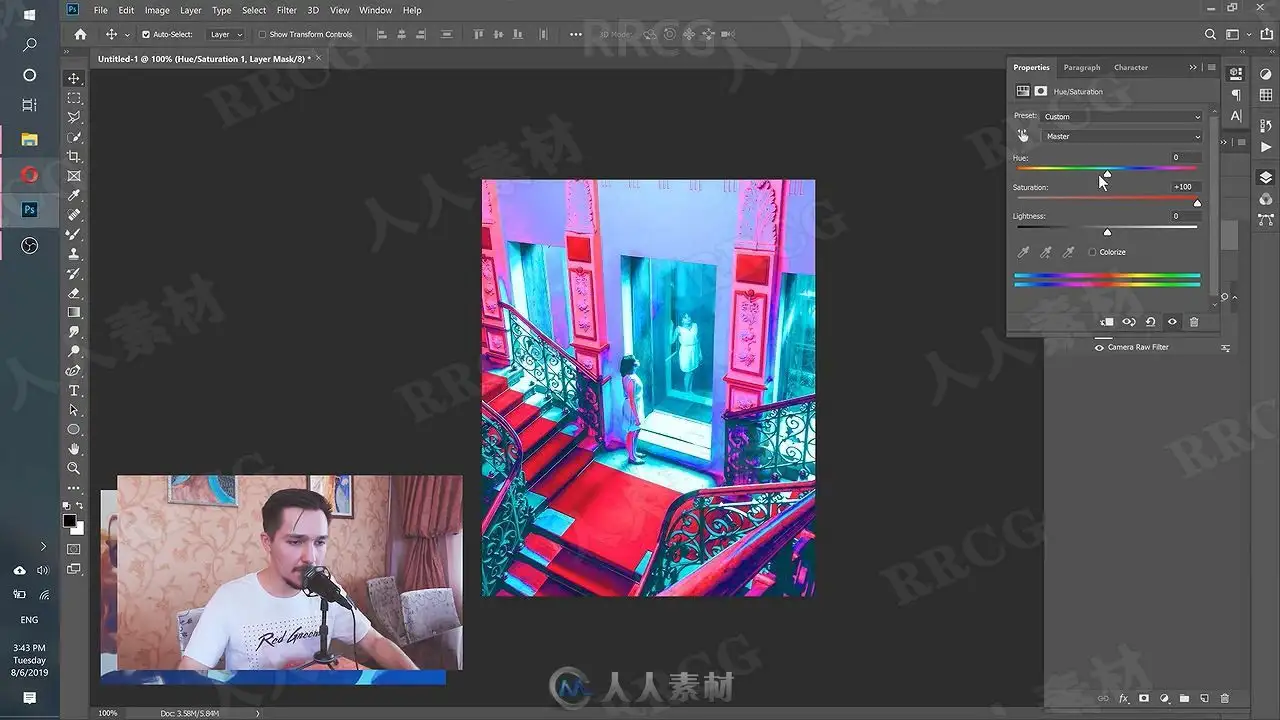This screenshot has height=720, width=1280.
Task: Open the Actions play icon in side dock
Action: (x=1266, y=147)
